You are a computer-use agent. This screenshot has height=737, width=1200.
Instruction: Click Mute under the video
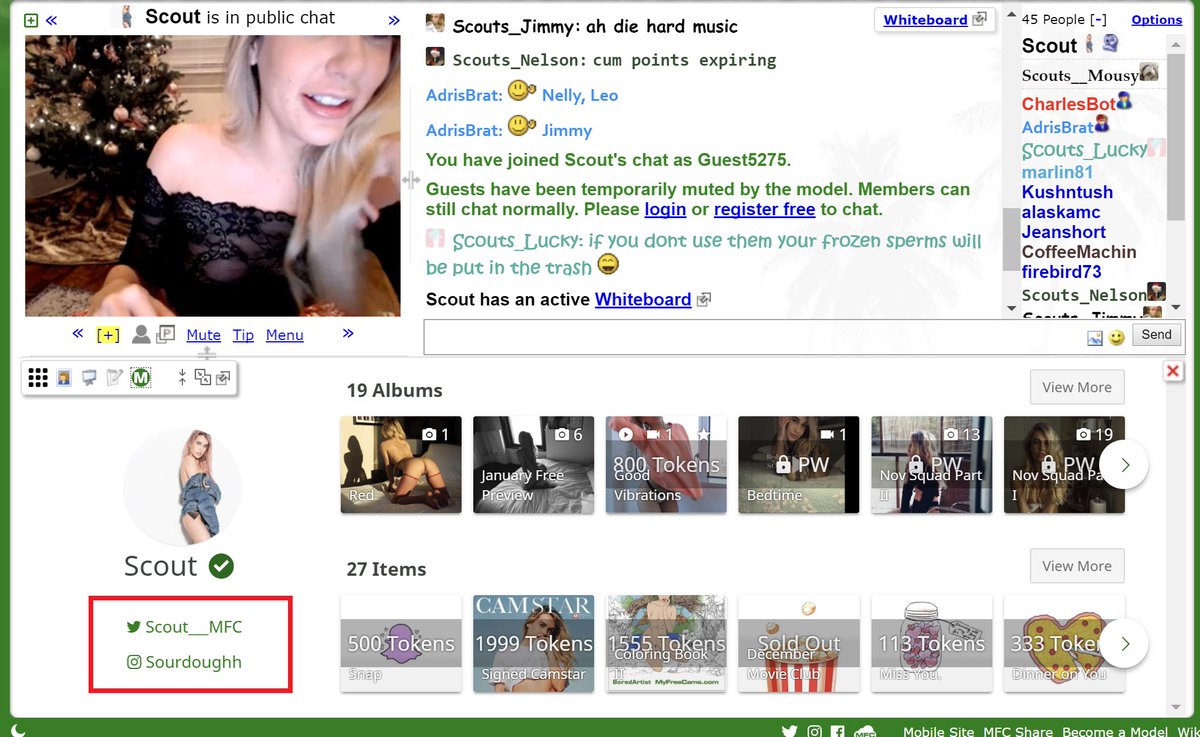point(203,335)
